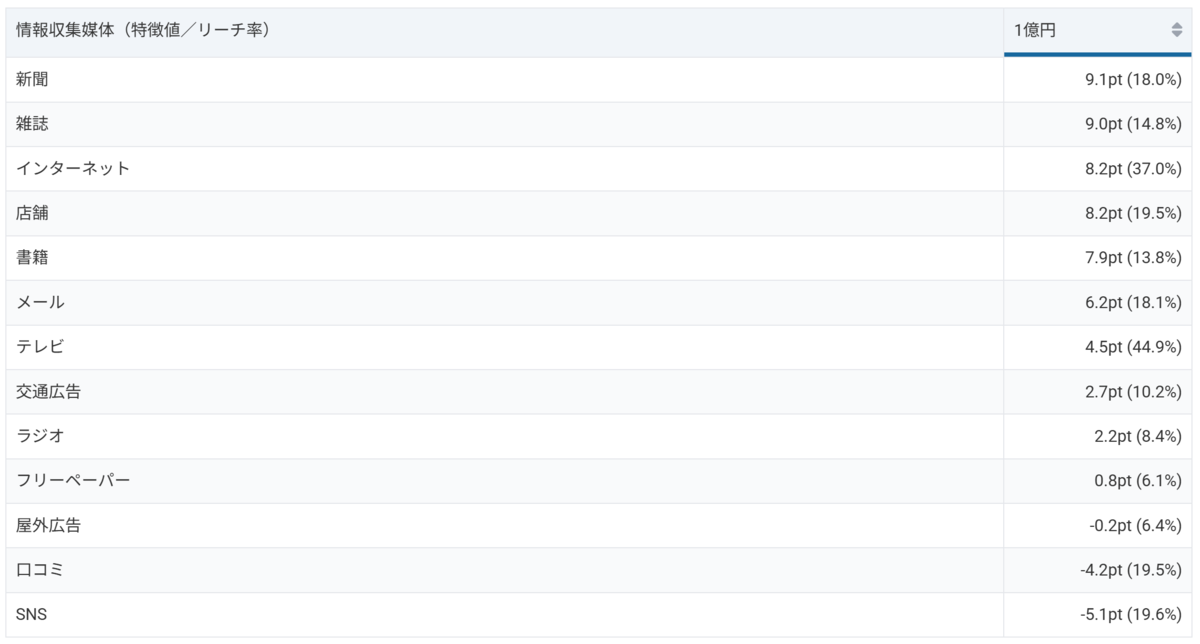
Task: Click the 交通広告 row label
Action: pyautogui.click(x=48, y=392)
